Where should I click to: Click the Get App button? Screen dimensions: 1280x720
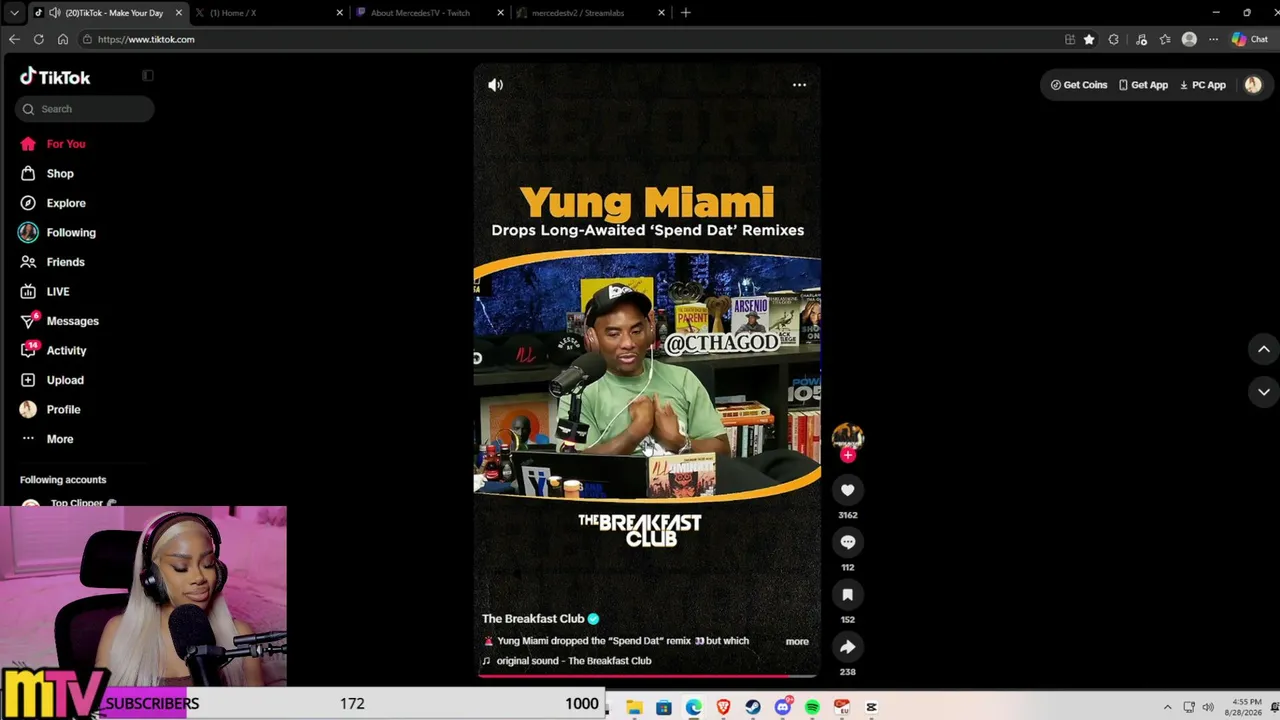pyautogui.click(x=1143, y=85)
